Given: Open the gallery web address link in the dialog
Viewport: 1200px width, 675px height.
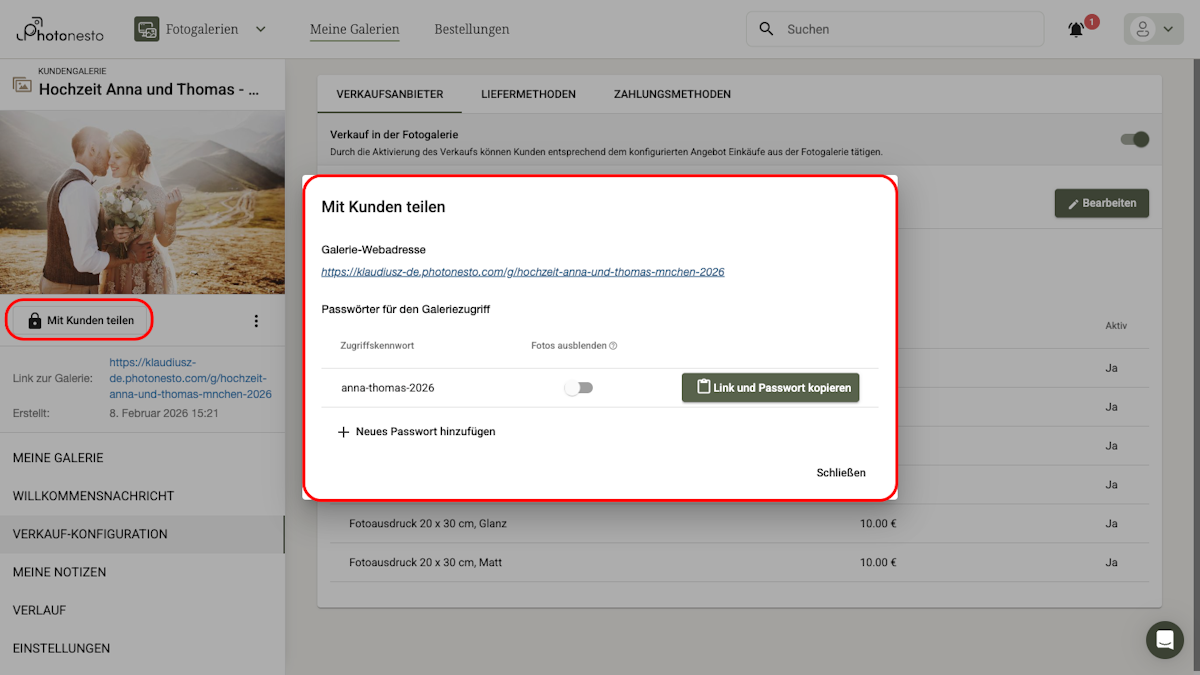Looking at the screenshot, I should 522,271.
